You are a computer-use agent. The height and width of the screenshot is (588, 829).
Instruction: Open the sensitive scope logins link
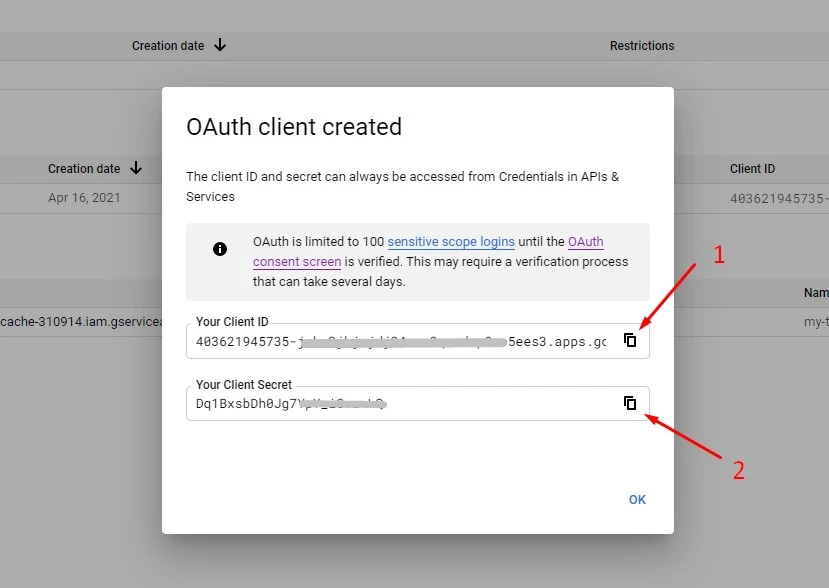[x=451, y=242]
